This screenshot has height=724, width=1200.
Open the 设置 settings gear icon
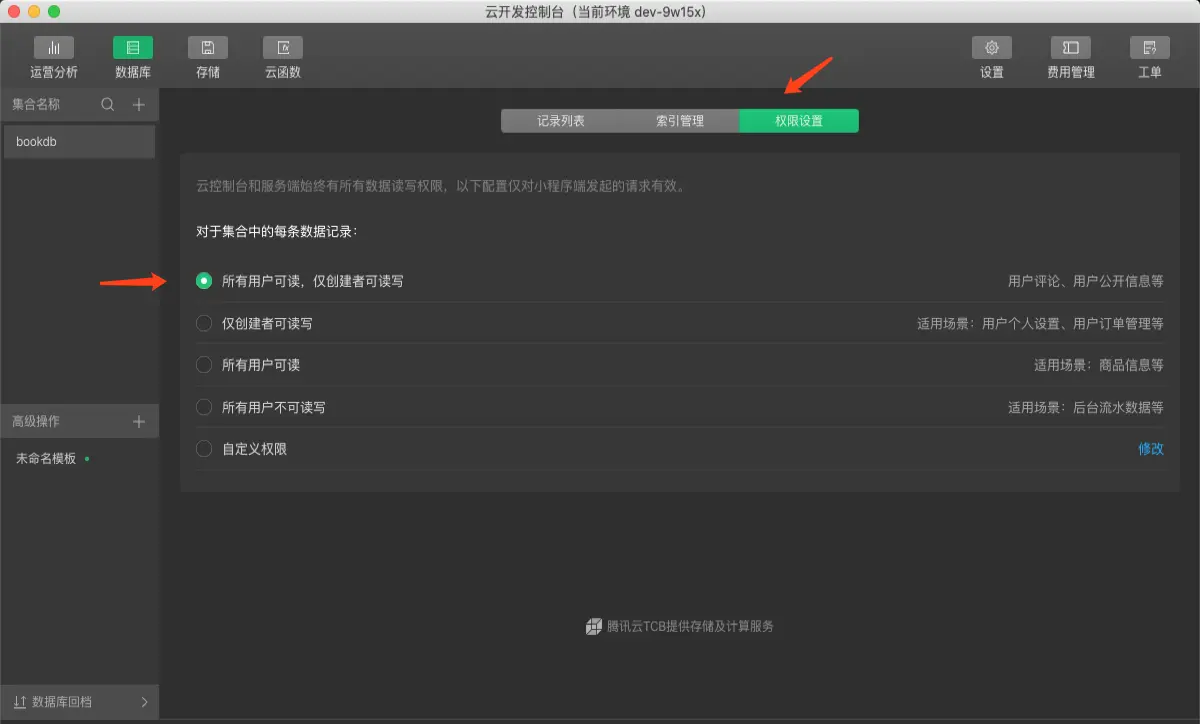pyautogui.click(x=992, y=48)
